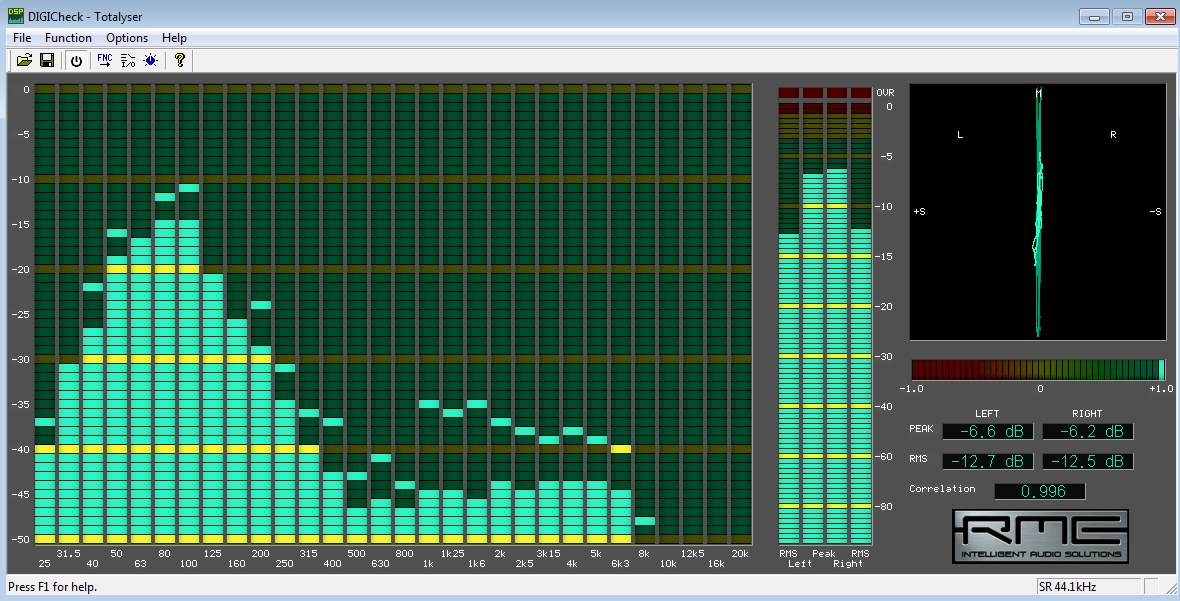The image size is (1180, 601).
Task: Click the OVR label on level meter
Action: (x=886, y=93)
